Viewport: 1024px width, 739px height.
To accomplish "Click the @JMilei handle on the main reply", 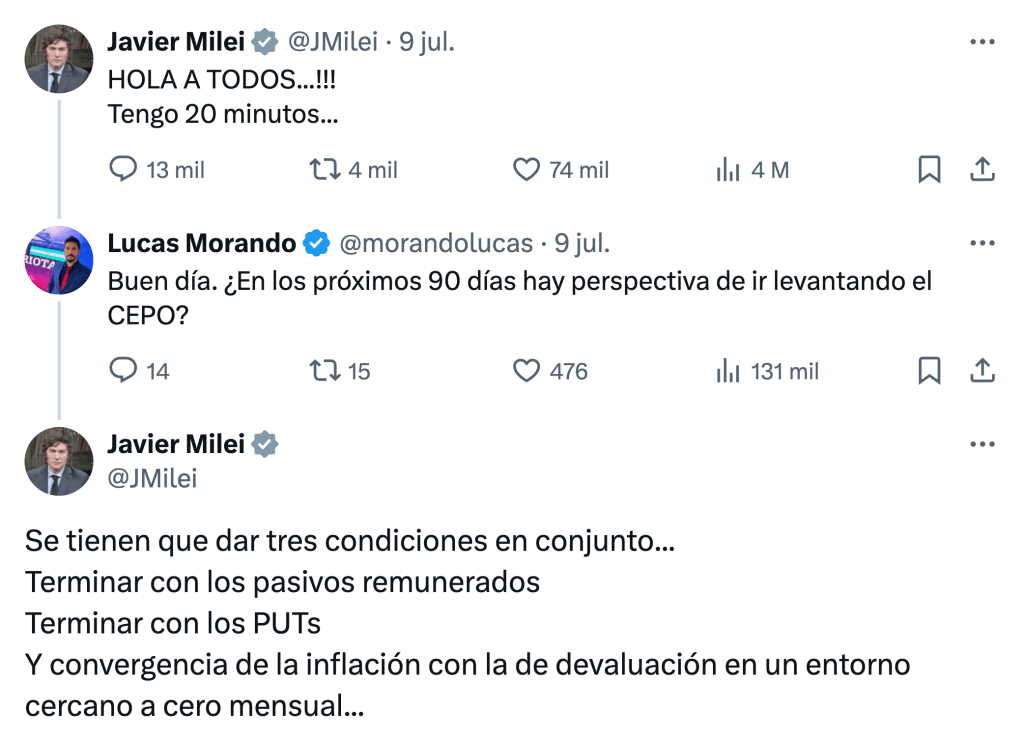I will click(x=152, y=479).
